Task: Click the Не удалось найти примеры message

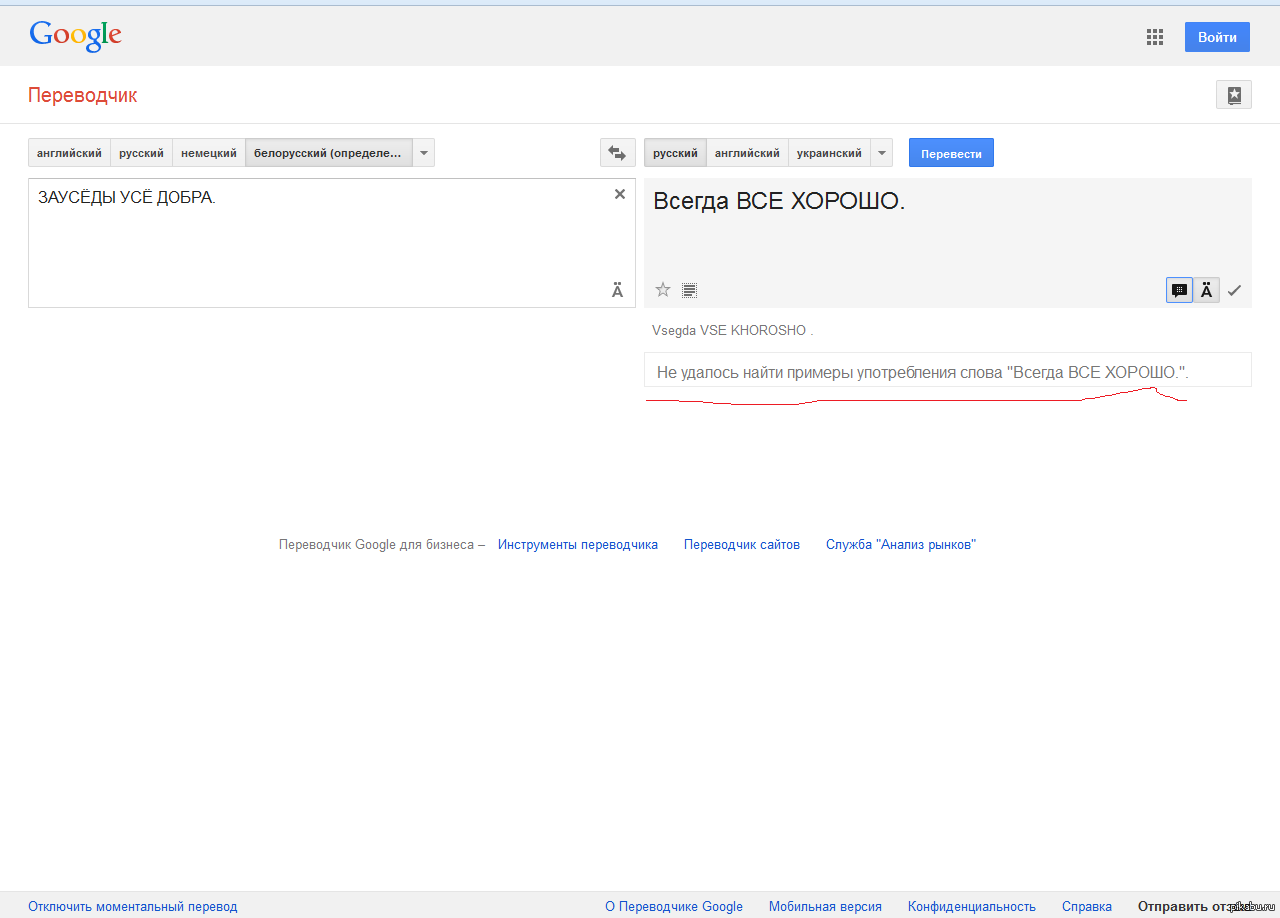Action: (x=922, y=373)
